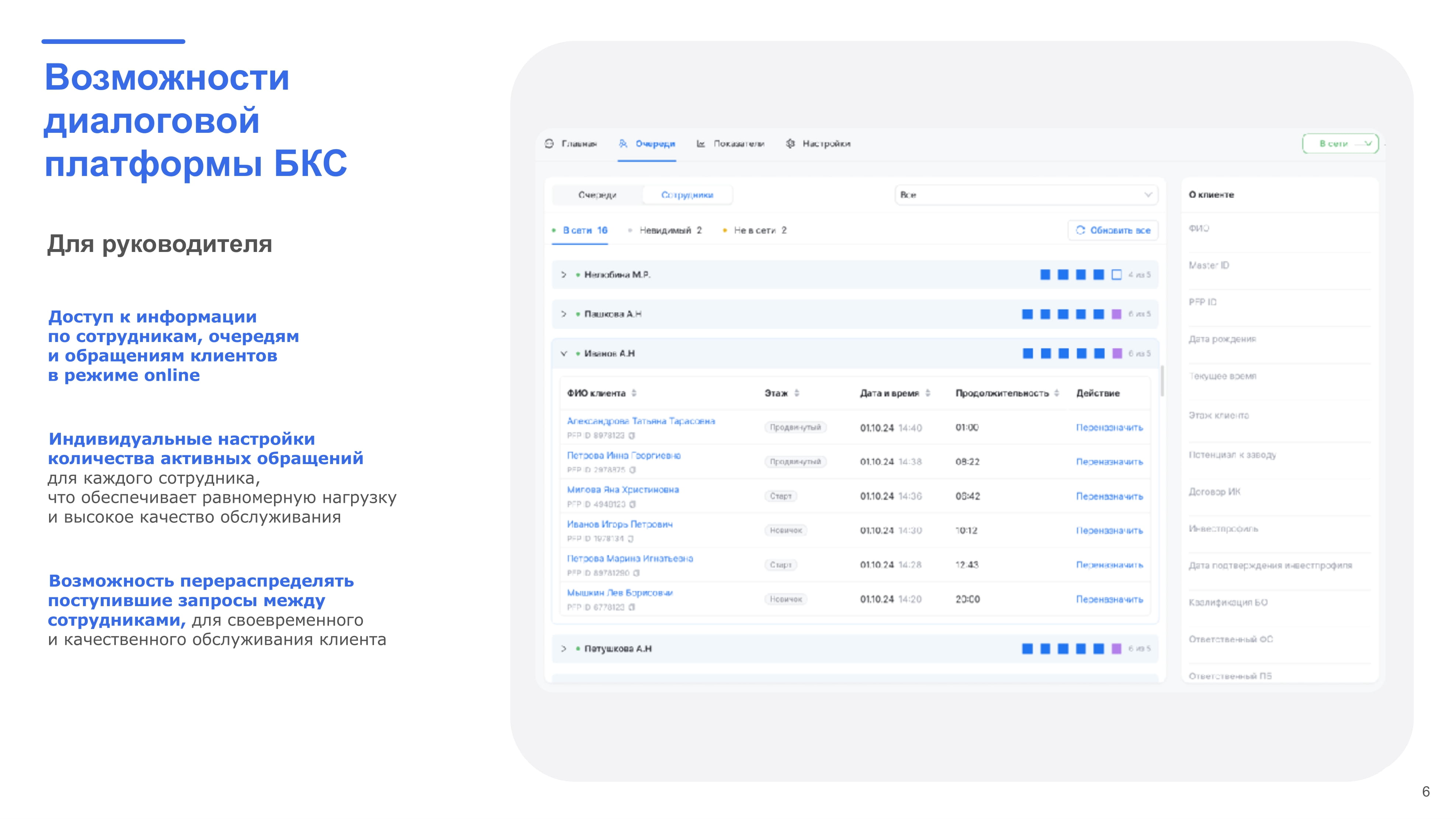Screen dimensions: 1456x819
Task: Reassign Петрова Марина Игнатьевна via Переназначить
Action: [1109, 565]
